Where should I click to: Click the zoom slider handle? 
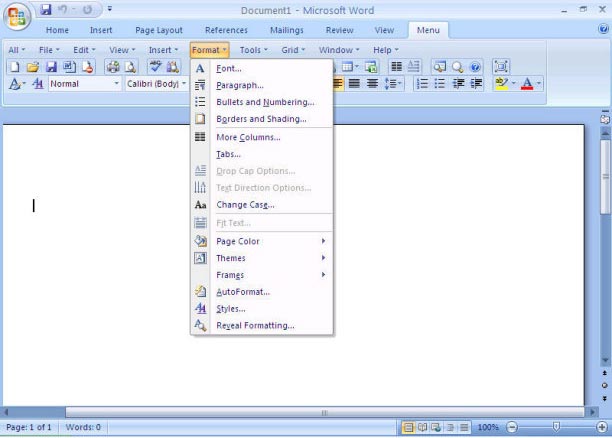557,427
